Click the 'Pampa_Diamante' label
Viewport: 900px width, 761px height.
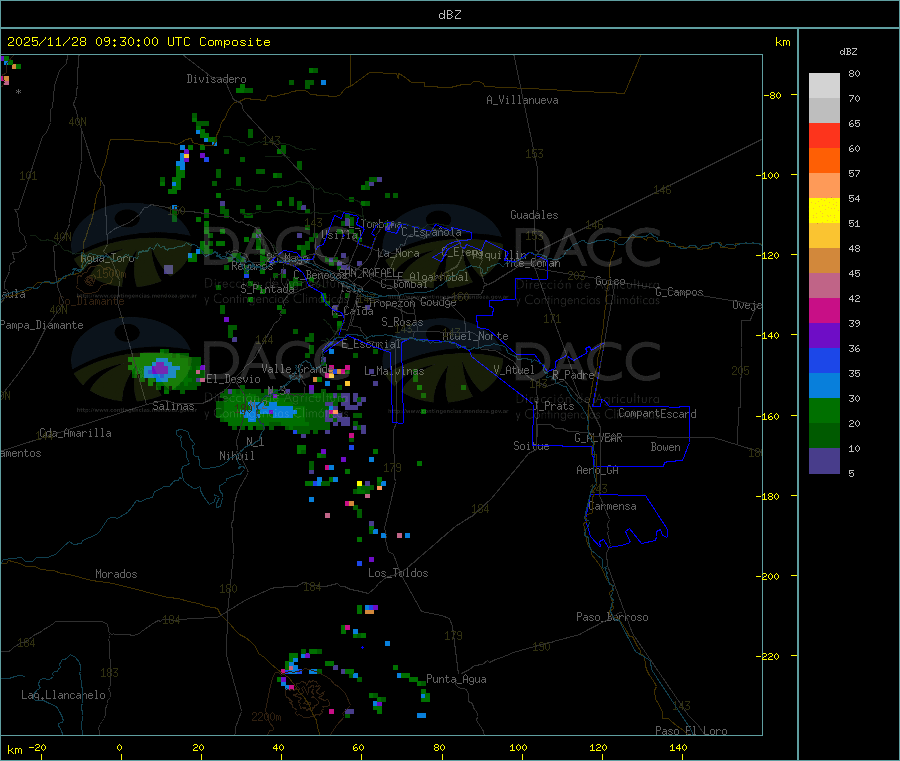[42, 325]
